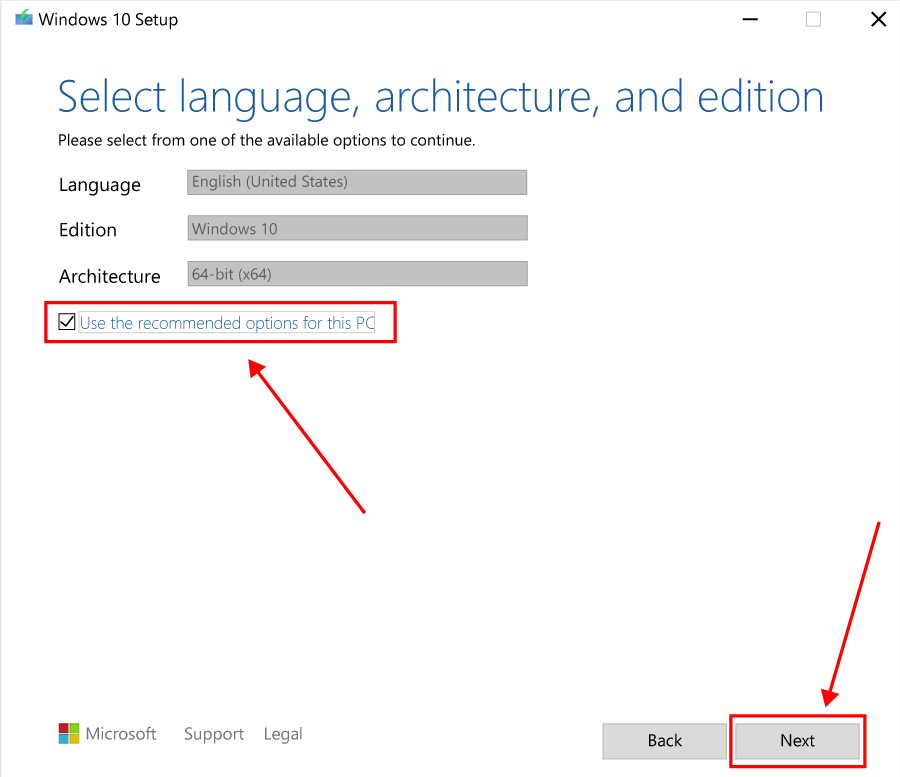Open the Language dropdown showing English (United States)
The width and height of the screenshot is (900, 777).
357,182
